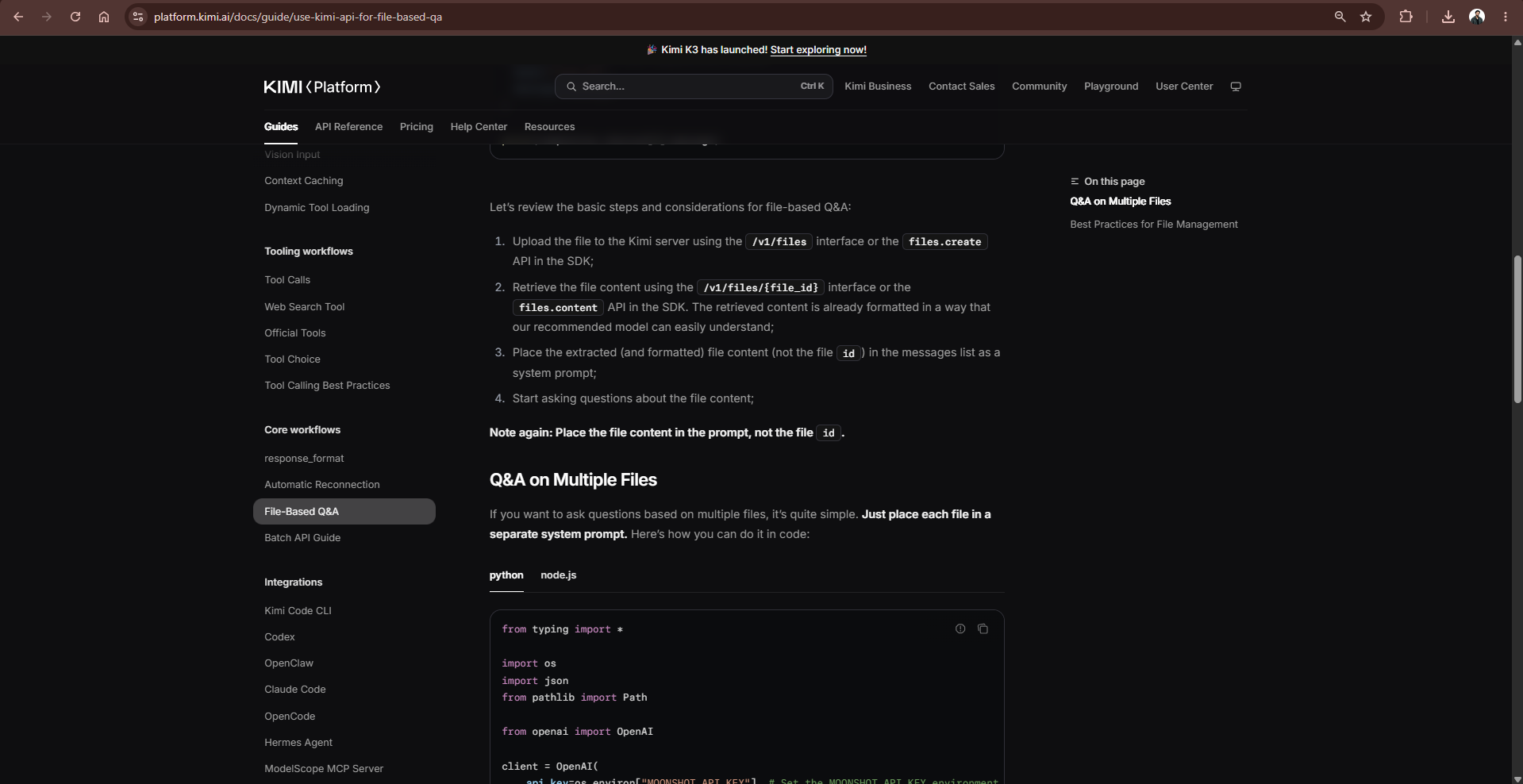Click the Kimi Platform logo
The width and height of the screenshot is (1523, 784).
tap(322, 86)
